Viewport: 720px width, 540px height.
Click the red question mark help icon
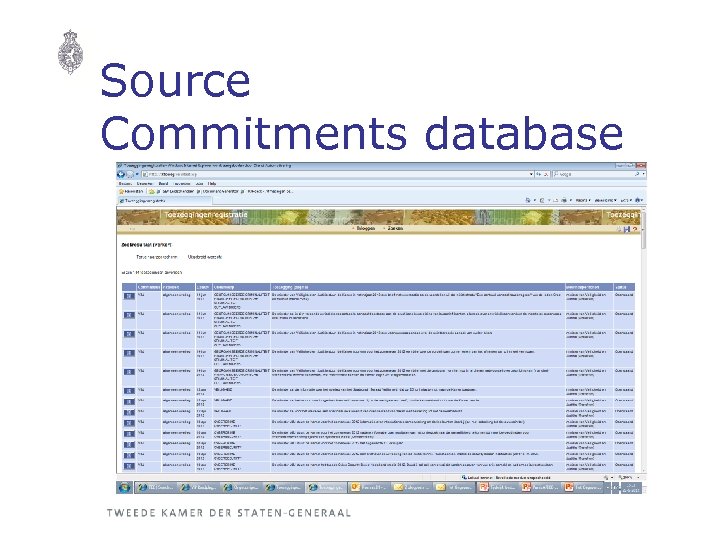pos(635,229)
